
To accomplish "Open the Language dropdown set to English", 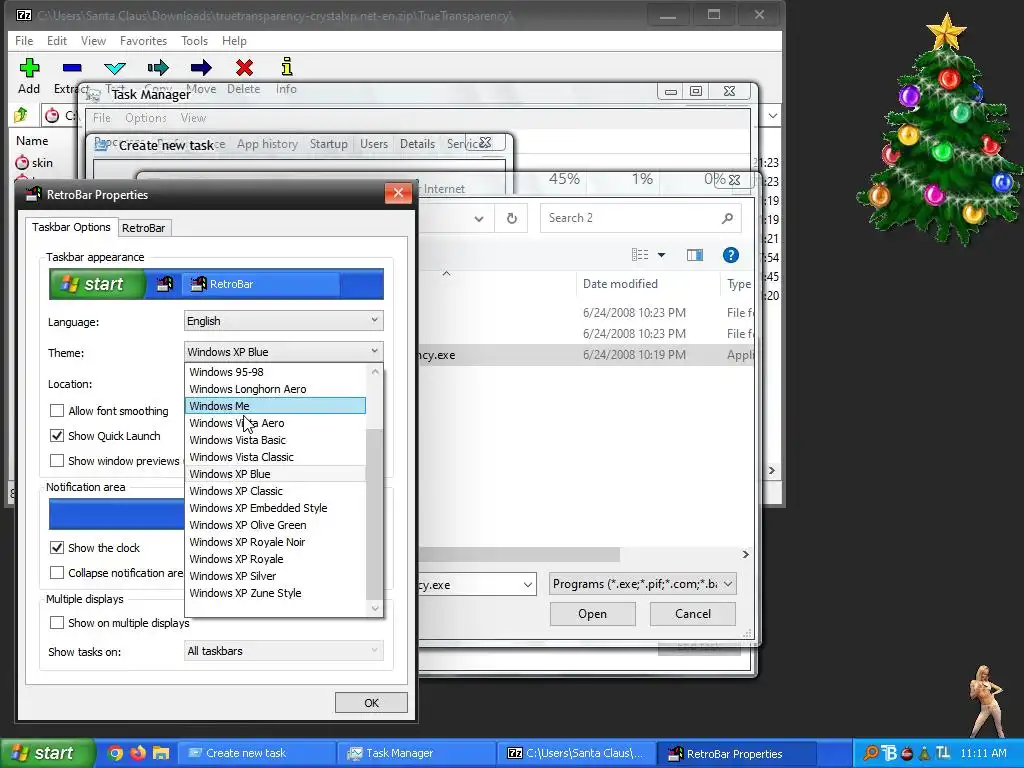I will coord(283,321).
